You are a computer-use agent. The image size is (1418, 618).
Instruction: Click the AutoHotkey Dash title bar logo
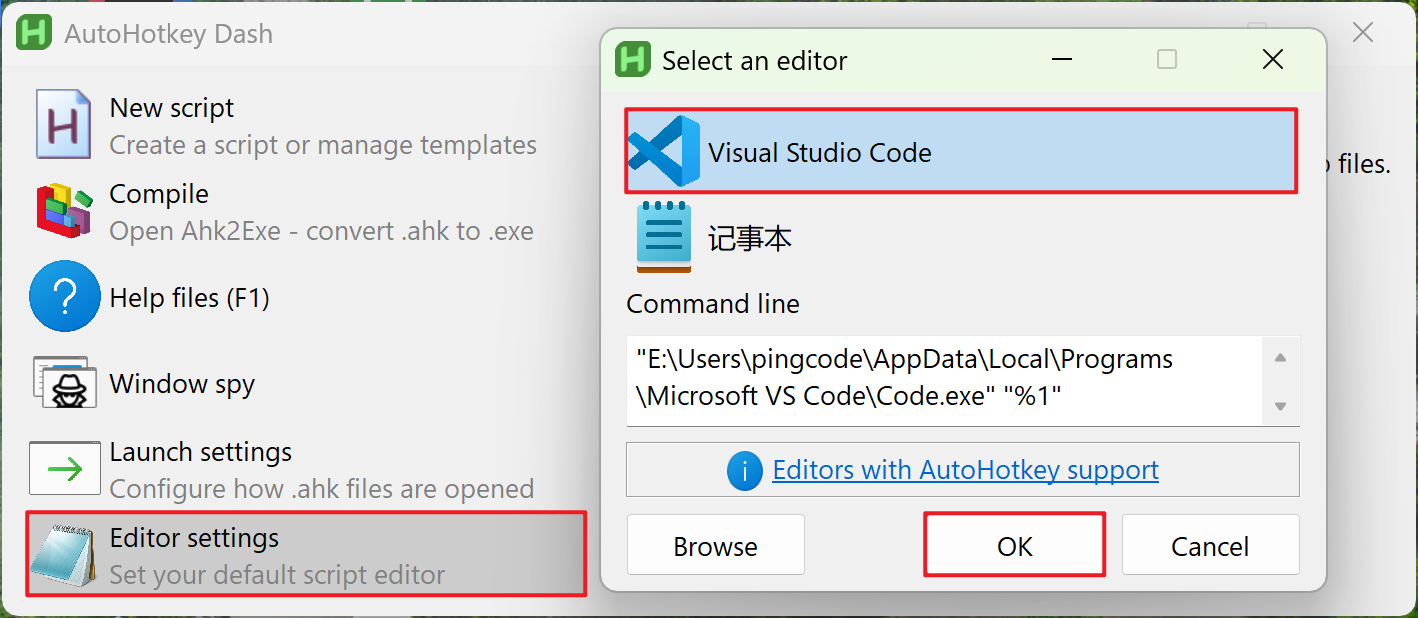tap(34, 33)
